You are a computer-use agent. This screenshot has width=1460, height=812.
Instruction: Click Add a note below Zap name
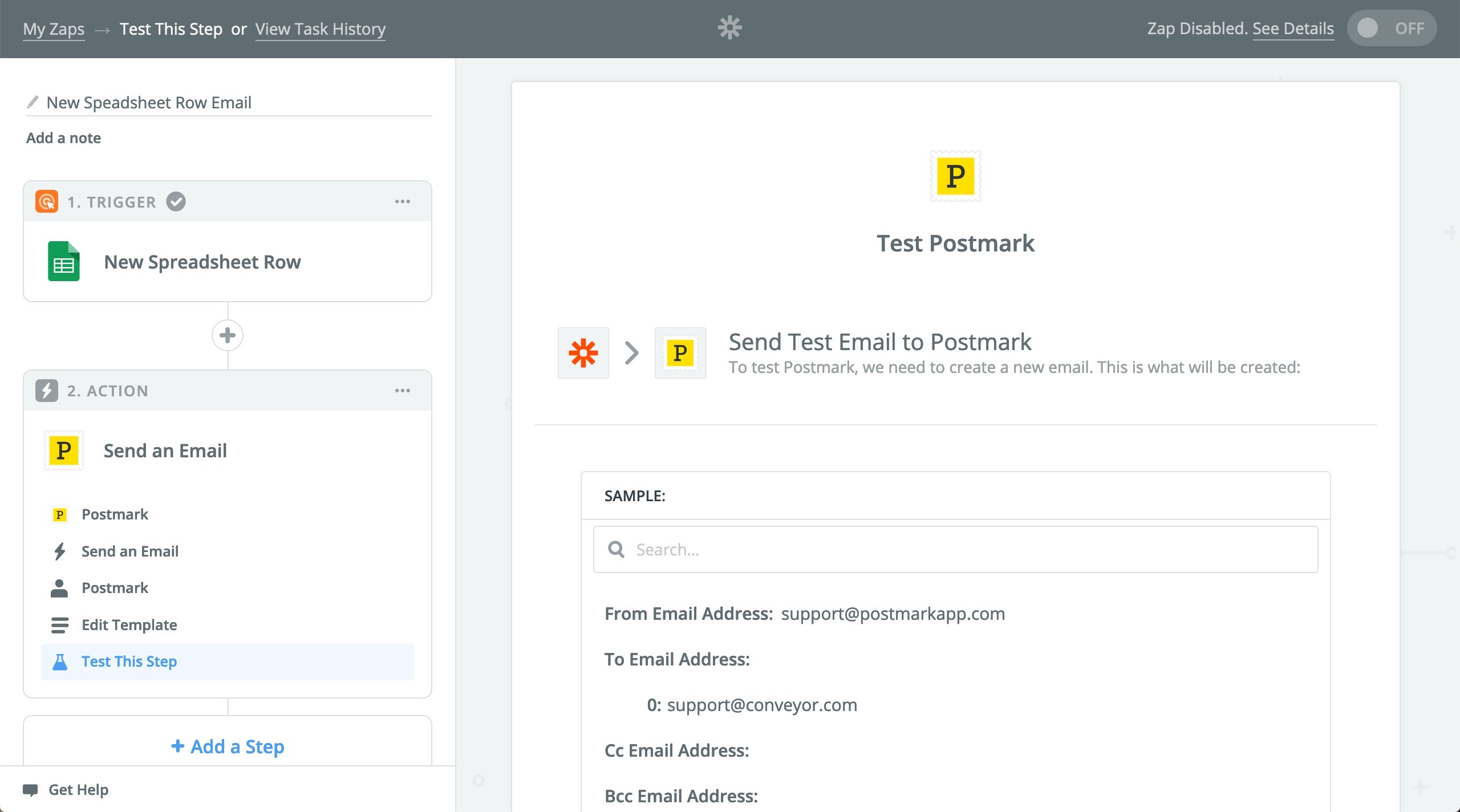(63, 138)
